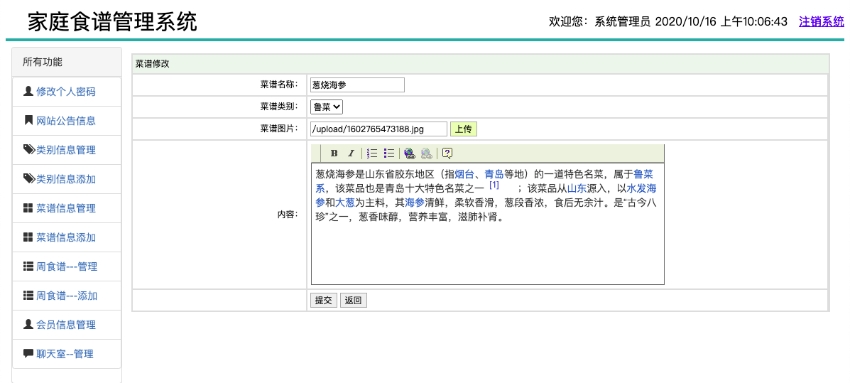The image size is (850, 383).
Task: Click the list icon beside 周食谱---管理
Action: [x=28, y=267]
